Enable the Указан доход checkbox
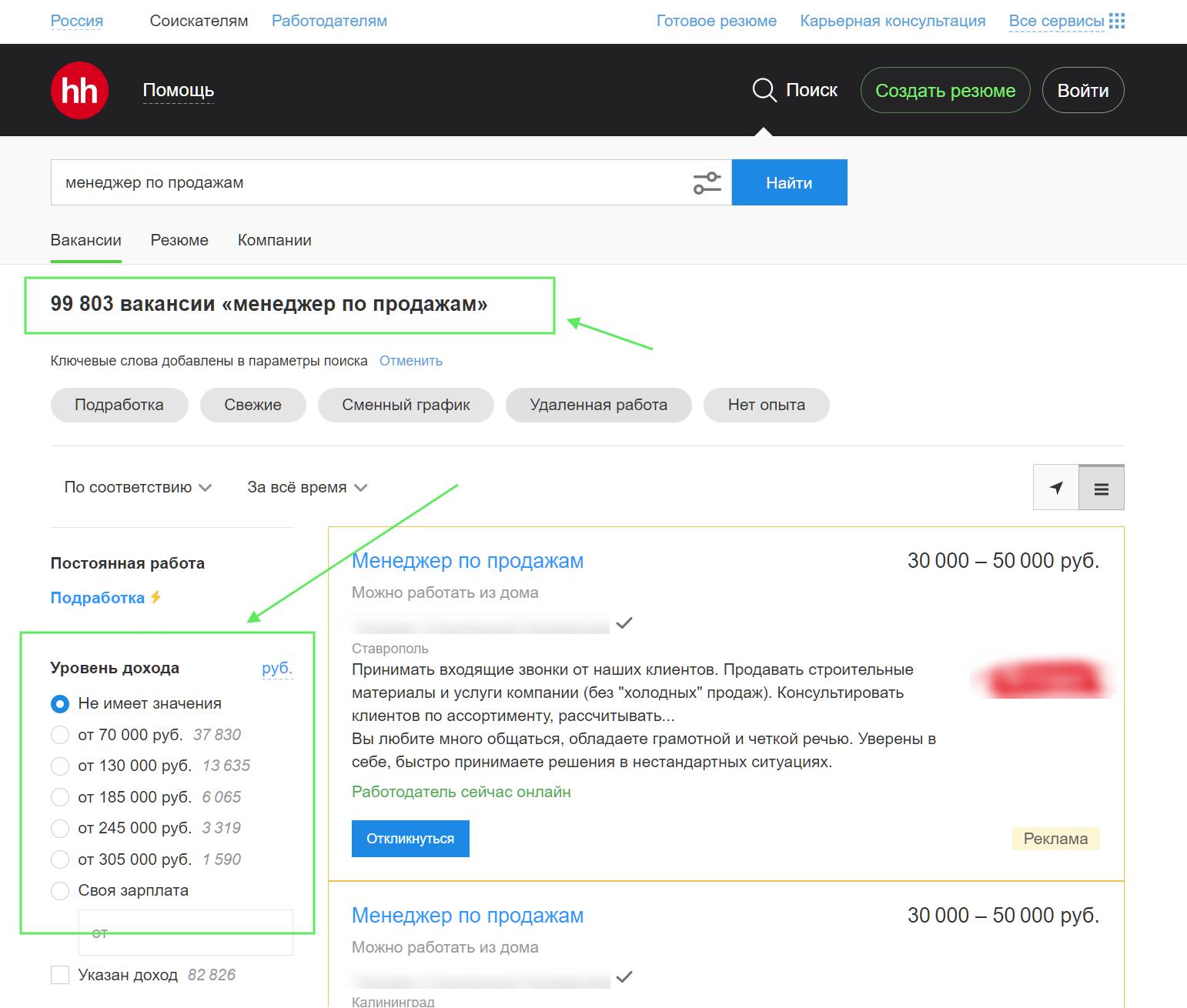Screen dimensions: 1187x1008 60,975
